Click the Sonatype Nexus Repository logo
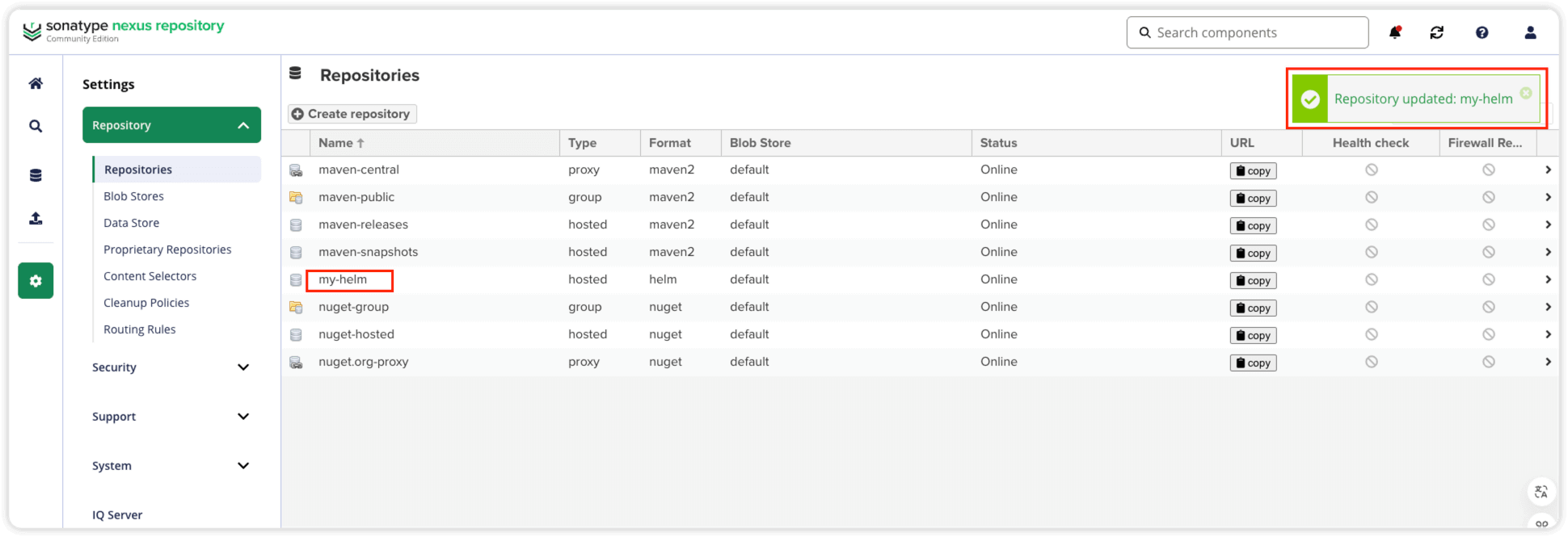This screenshot has height=537, width=1568. pos(123,31)
